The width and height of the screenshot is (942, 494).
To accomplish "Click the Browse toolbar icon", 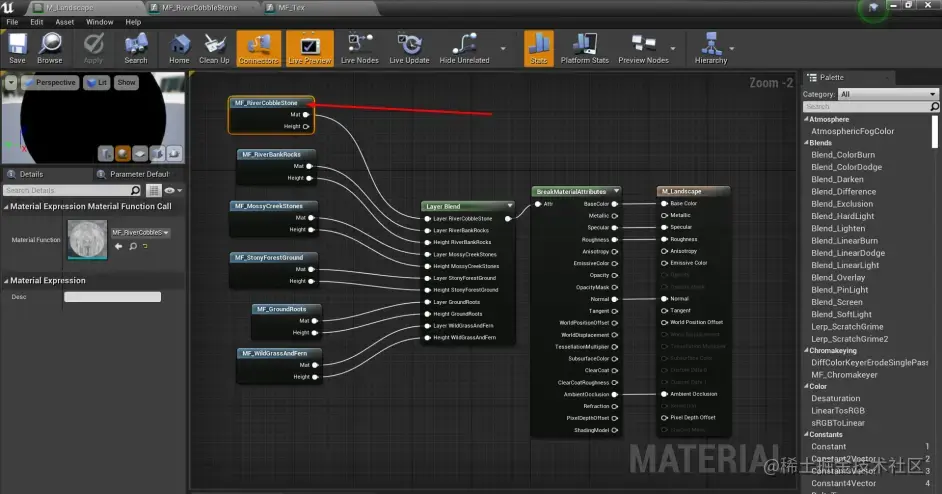I will pos(49,48).
